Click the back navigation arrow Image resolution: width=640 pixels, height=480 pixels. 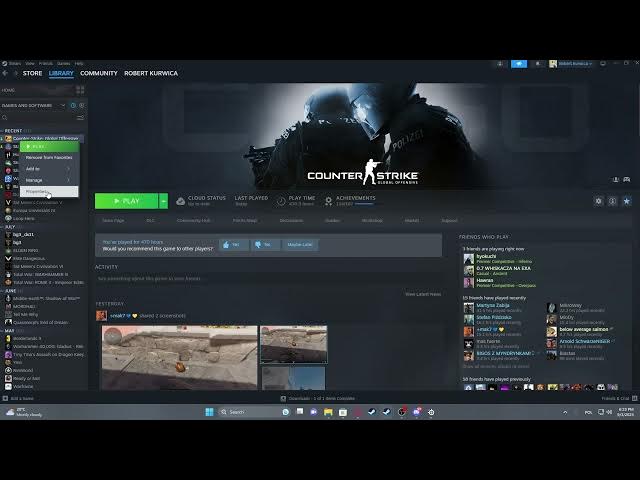tap(5, 73)
